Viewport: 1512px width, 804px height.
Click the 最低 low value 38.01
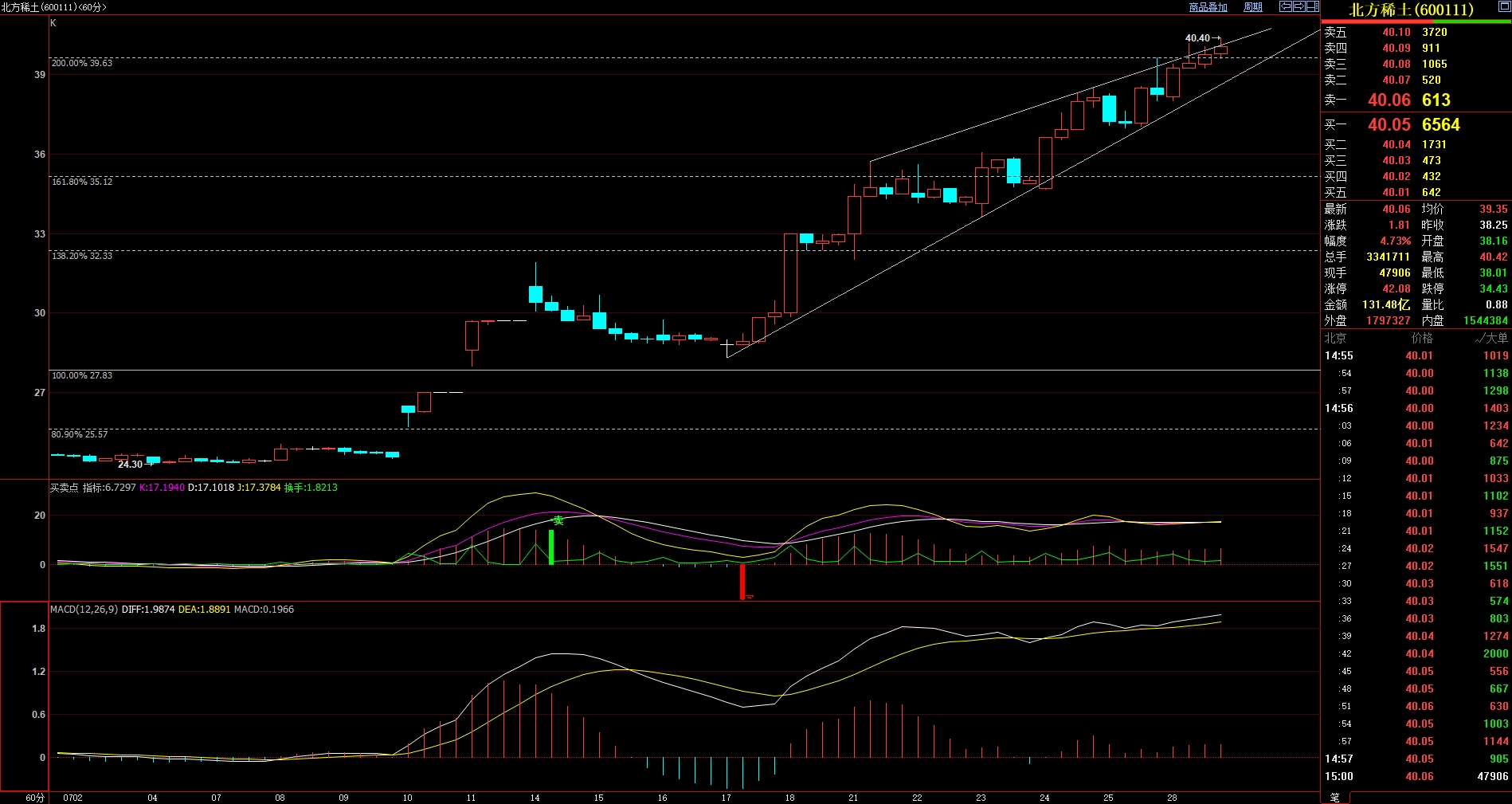[1494, 273]
